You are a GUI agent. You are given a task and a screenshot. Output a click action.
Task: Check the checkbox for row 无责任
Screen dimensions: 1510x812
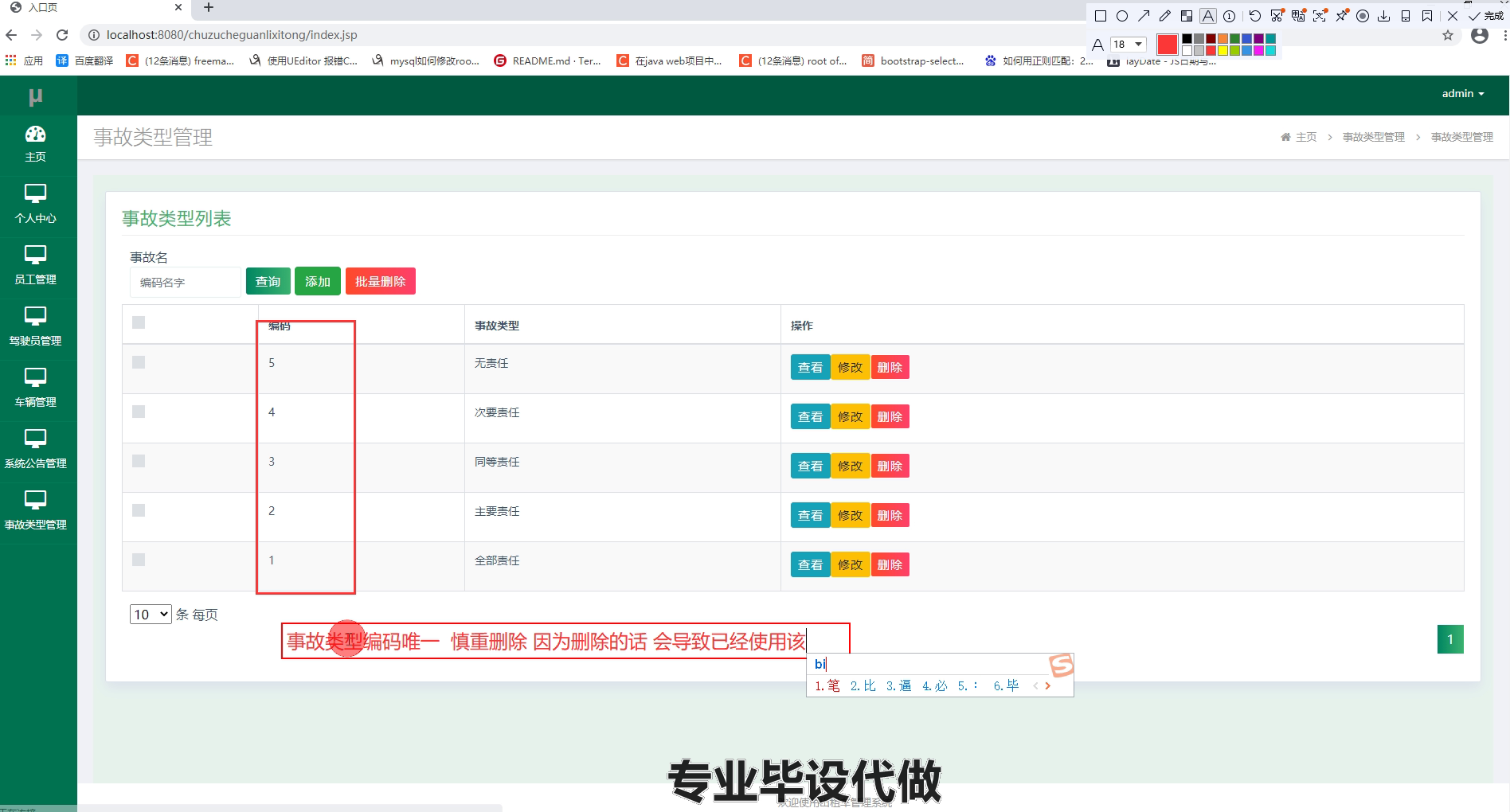coord(139,362)
